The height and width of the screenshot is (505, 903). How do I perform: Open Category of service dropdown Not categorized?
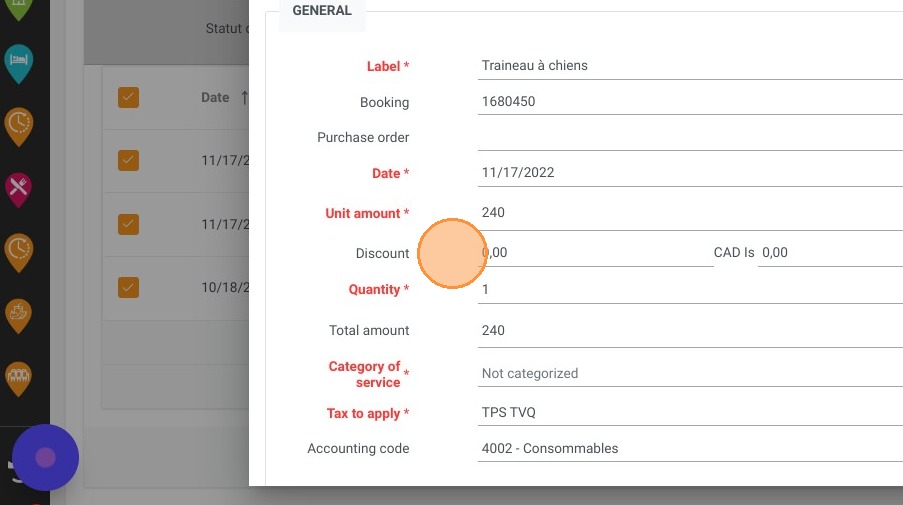point(690,374)
